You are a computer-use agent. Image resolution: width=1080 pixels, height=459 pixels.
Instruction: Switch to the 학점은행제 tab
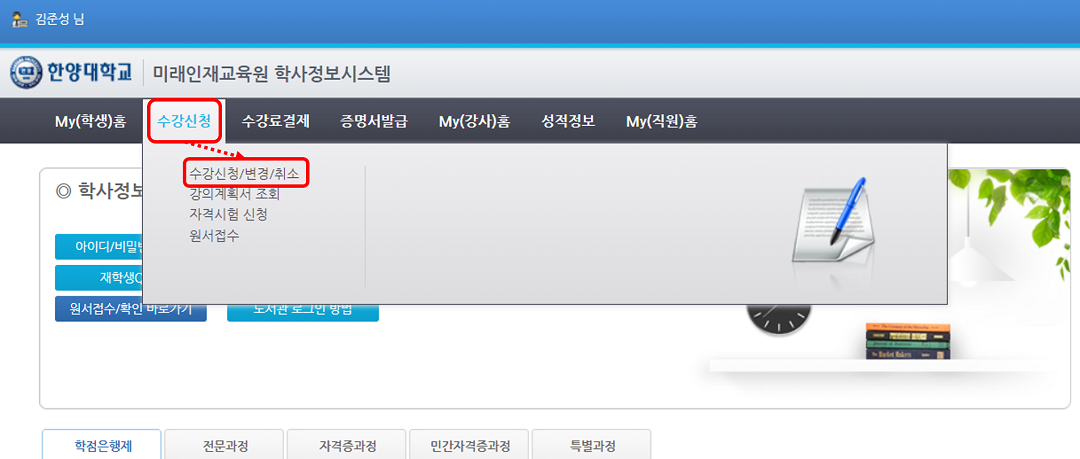pos(103,446)
